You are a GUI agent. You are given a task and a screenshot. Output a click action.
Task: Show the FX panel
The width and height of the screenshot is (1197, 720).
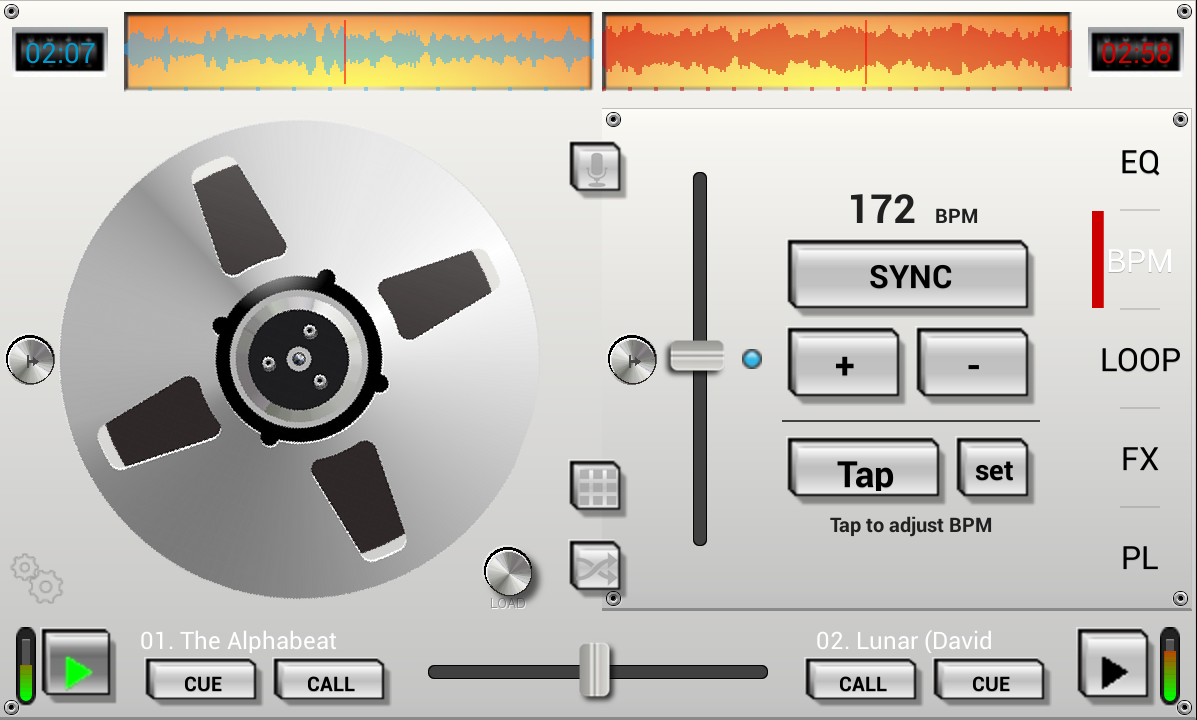click(x=1141, y=458)
